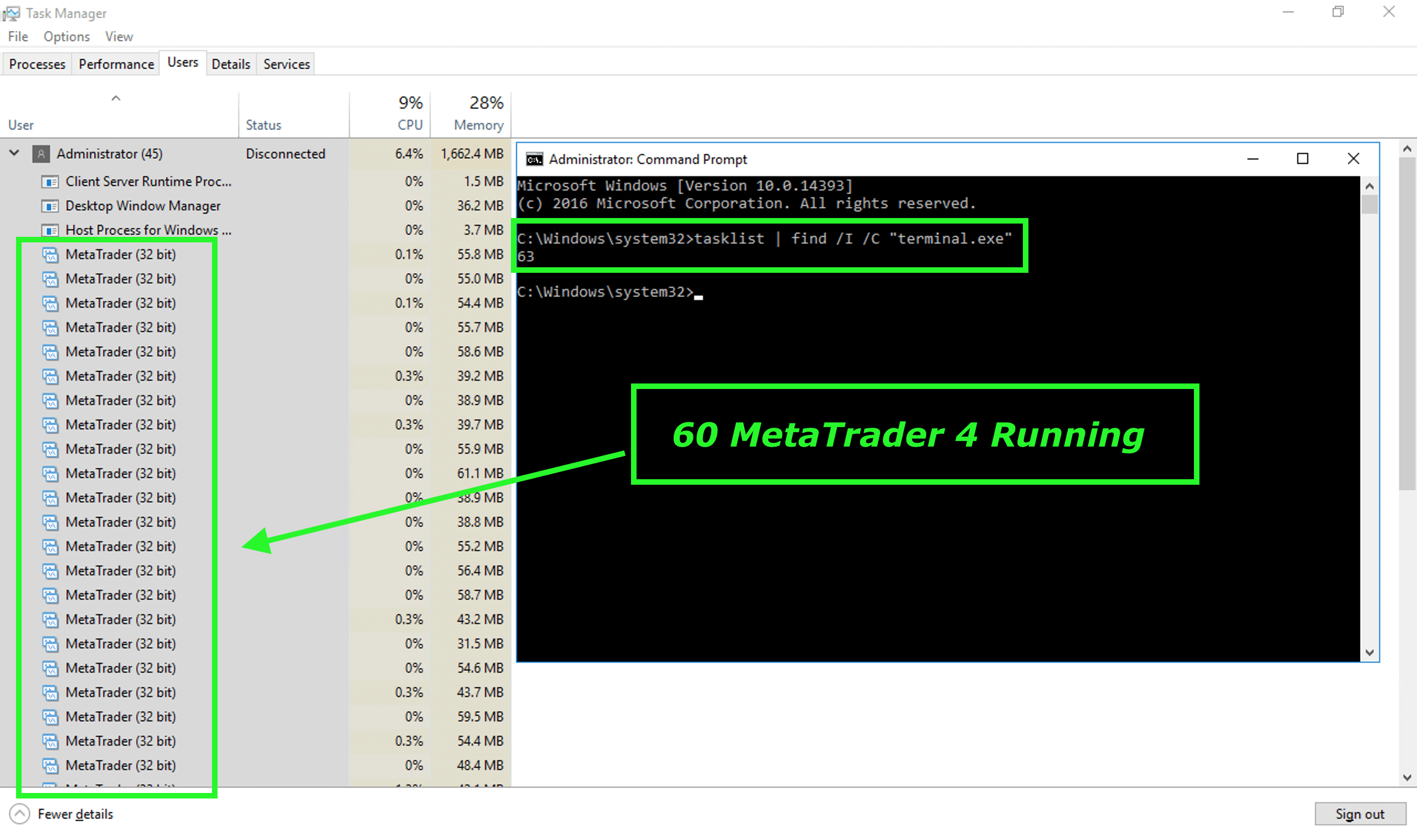Click the Fewer details collapse button
This screenshot has height=840, width=1417.
[19, 814]
